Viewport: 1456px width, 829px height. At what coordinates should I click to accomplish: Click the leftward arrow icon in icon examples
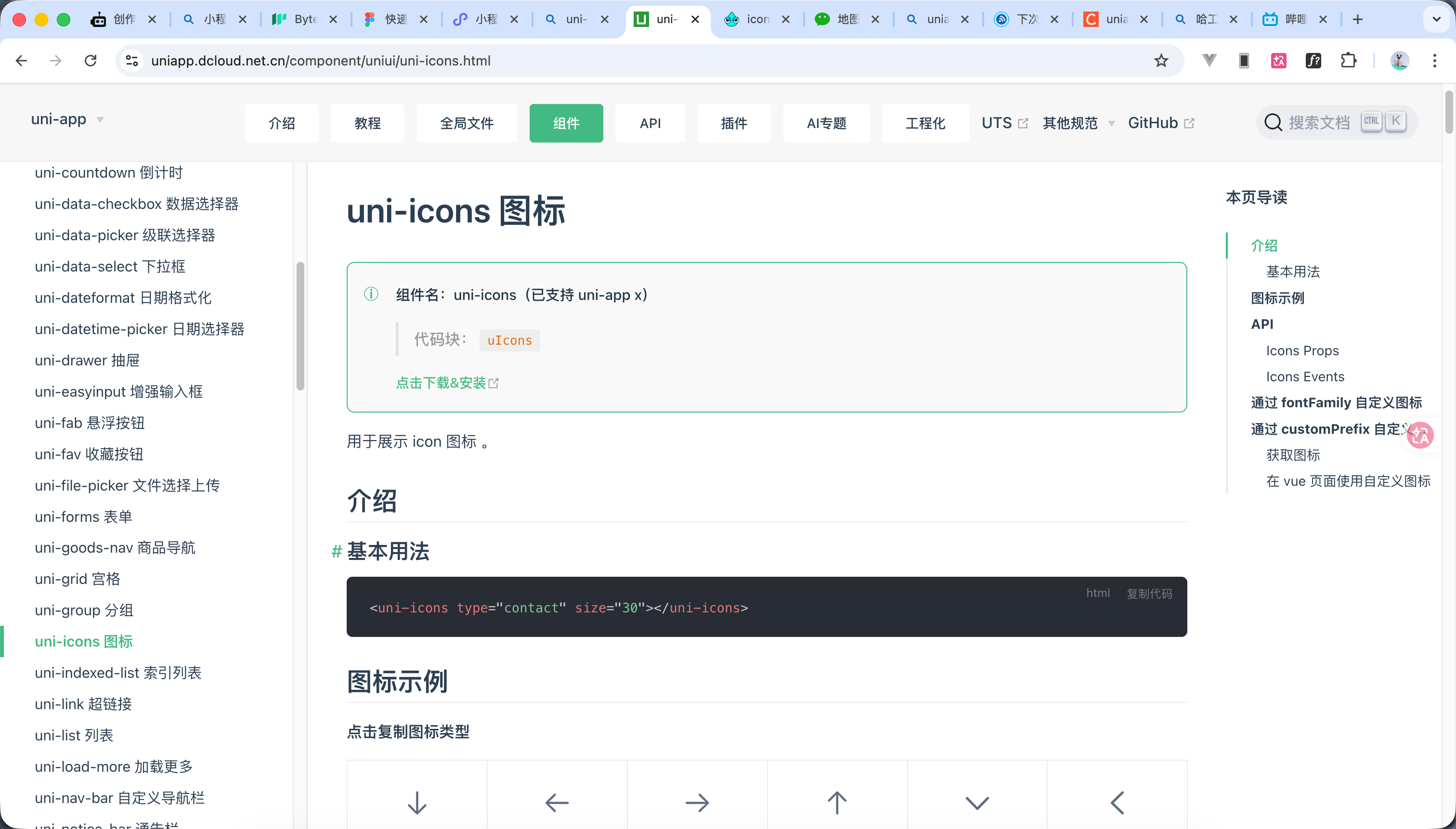557,802
